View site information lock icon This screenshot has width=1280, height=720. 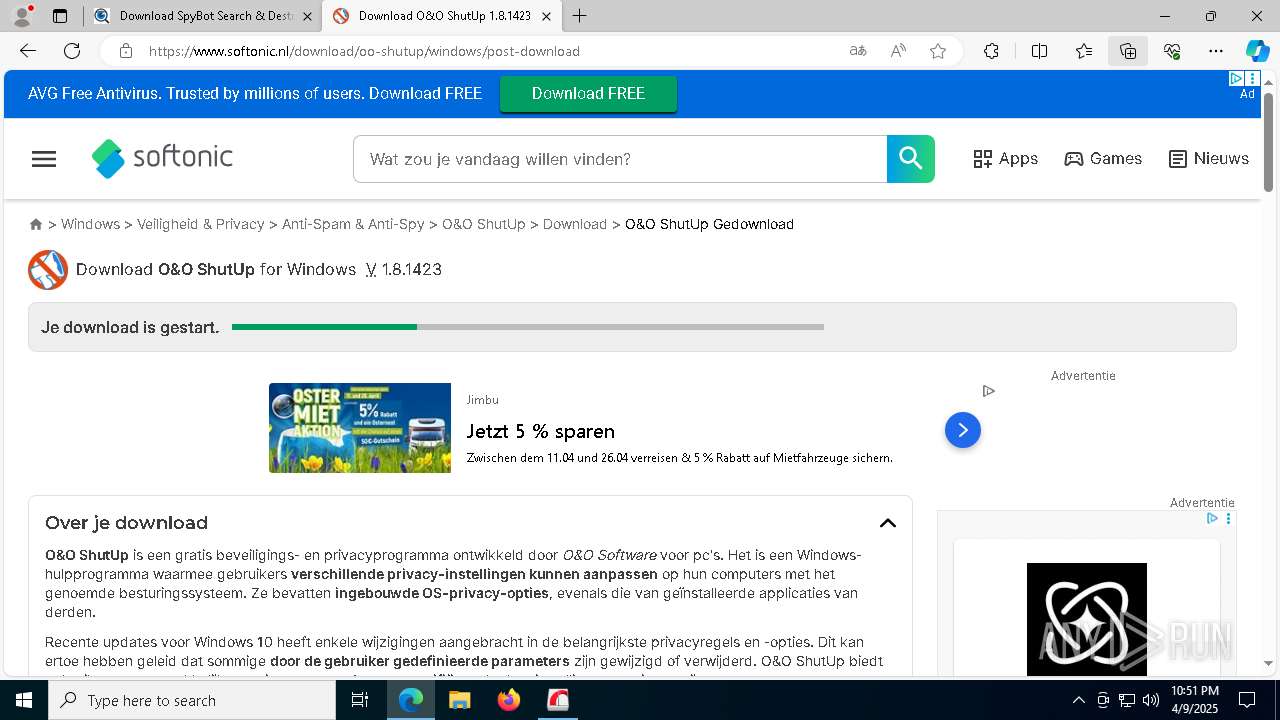(125, 51)
